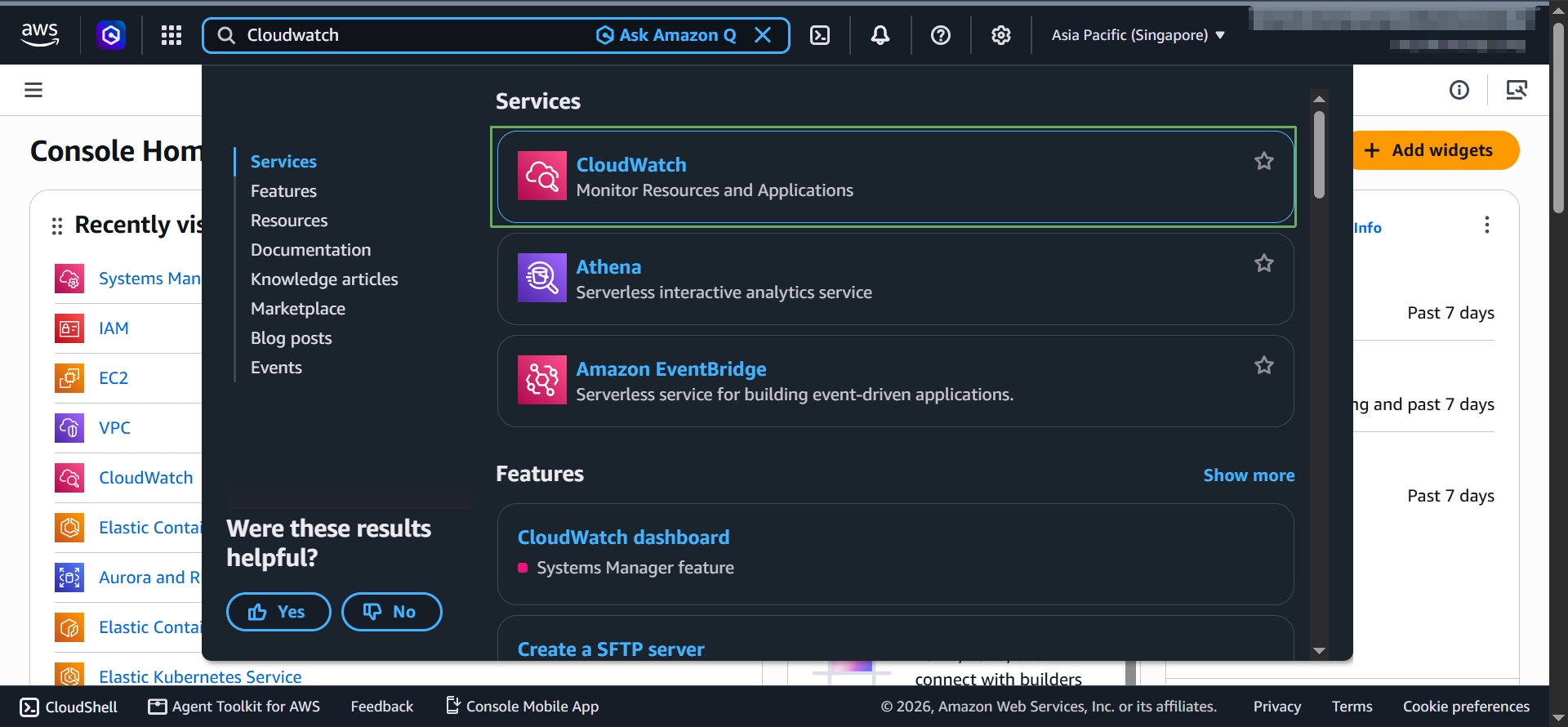This screenshot has width=1568, height=727.
Task: Click the Recently visited drag handle icon
Action: (x=57, y=226)
